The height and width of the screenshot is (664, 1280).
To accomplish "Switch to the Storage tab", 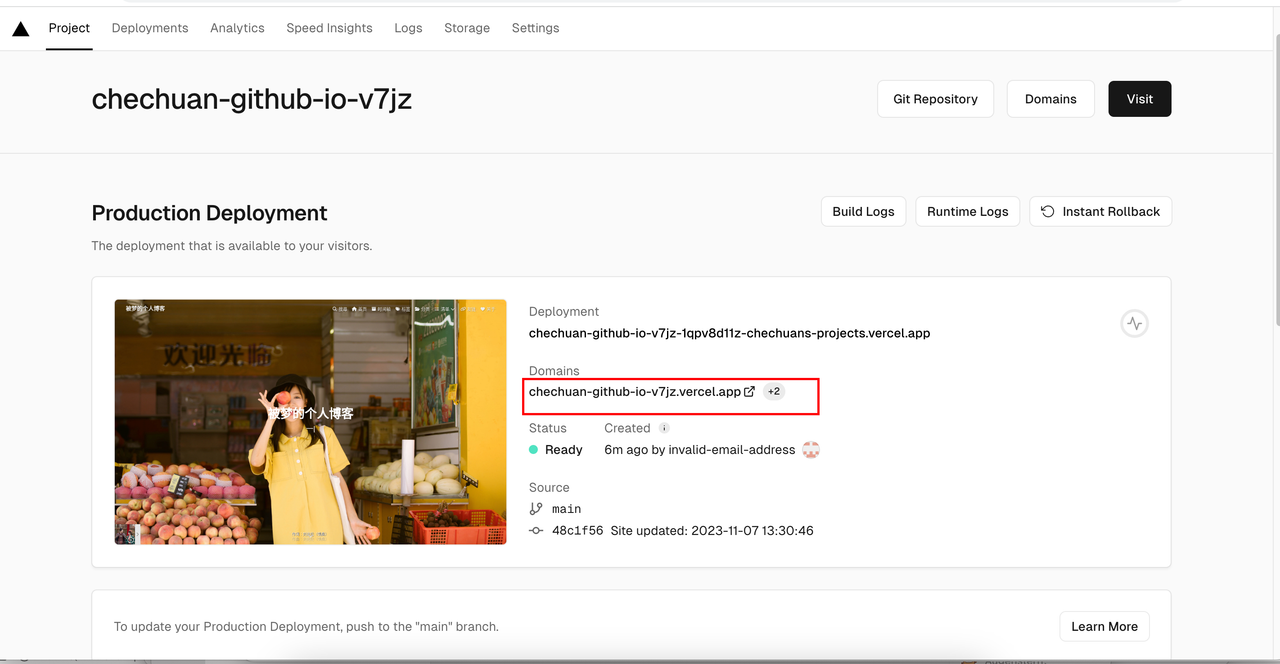I will [x=467, y=28].
